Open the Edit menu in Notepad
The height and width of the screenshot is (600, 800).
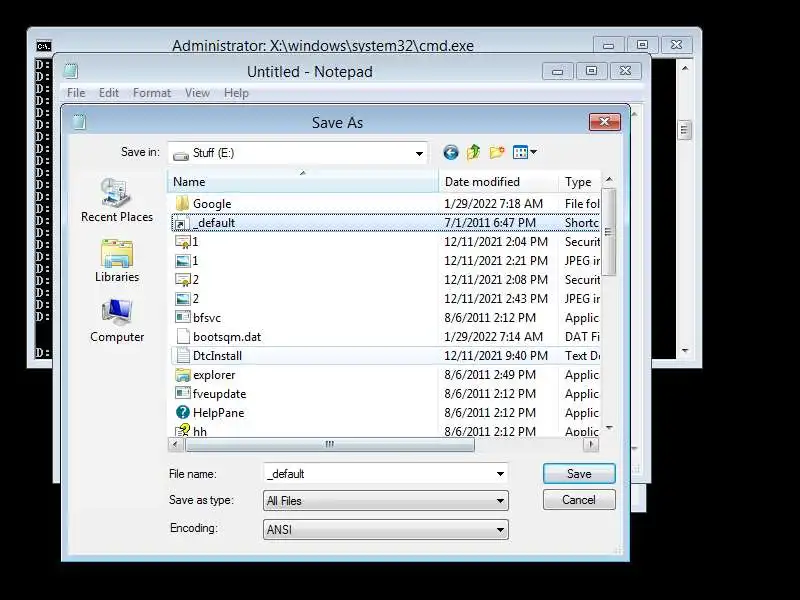pos(109,93)
